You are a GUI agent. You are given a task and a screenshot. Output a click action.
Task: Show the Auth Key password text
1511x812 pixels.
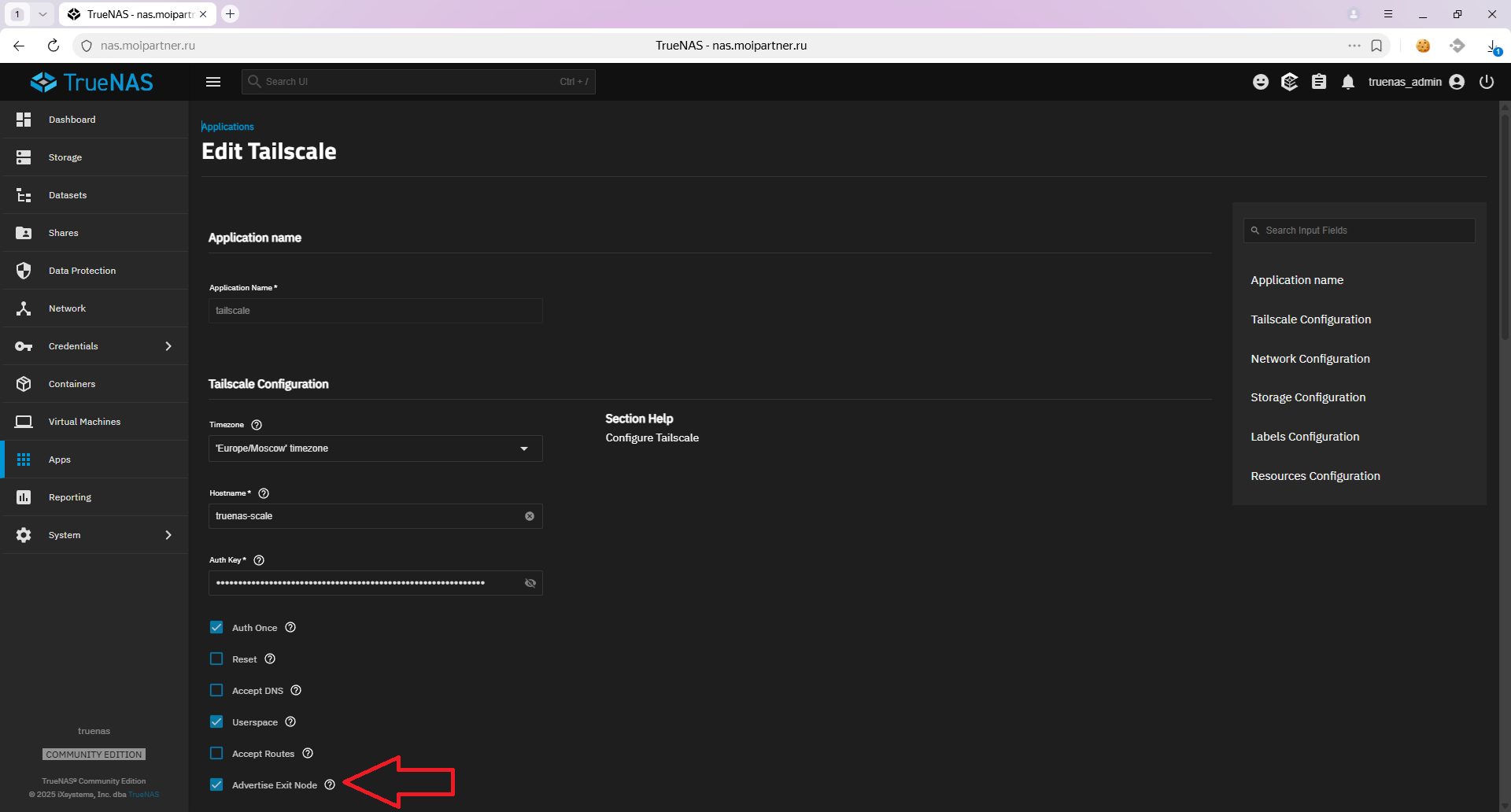[530, 583]
